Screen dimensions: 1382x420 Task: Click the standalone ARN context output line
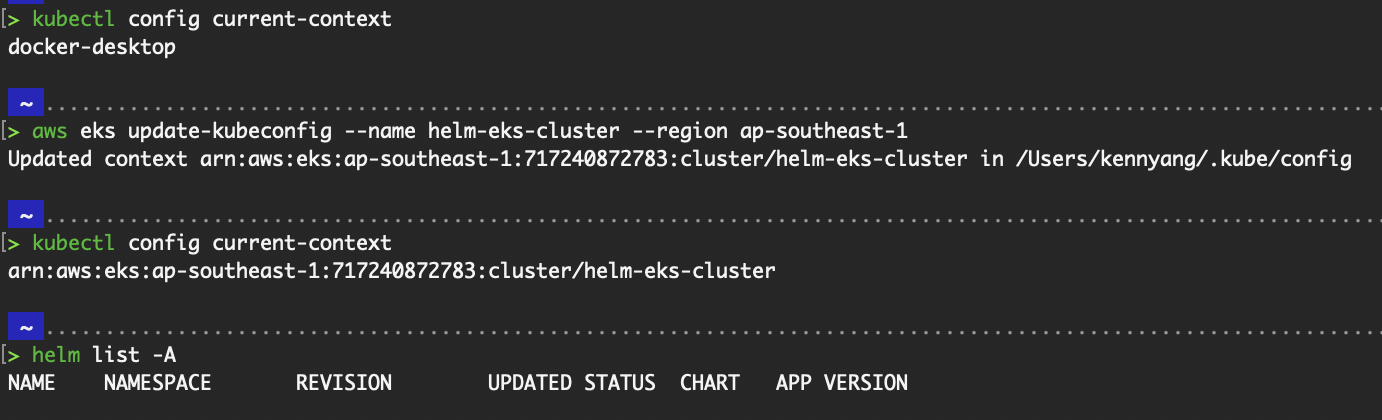coord(392,271)
